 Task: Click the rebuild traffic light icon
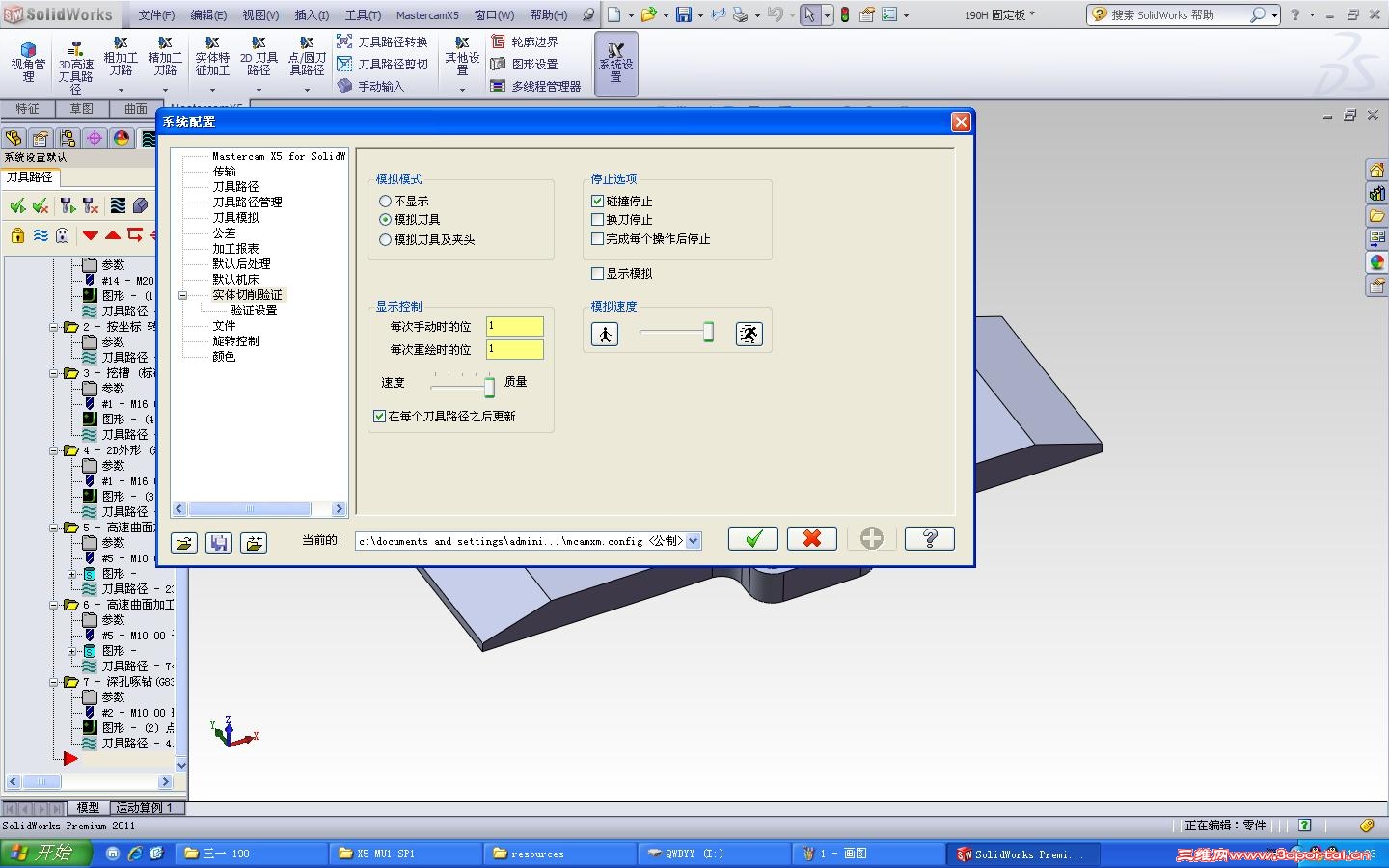(845, 14)
